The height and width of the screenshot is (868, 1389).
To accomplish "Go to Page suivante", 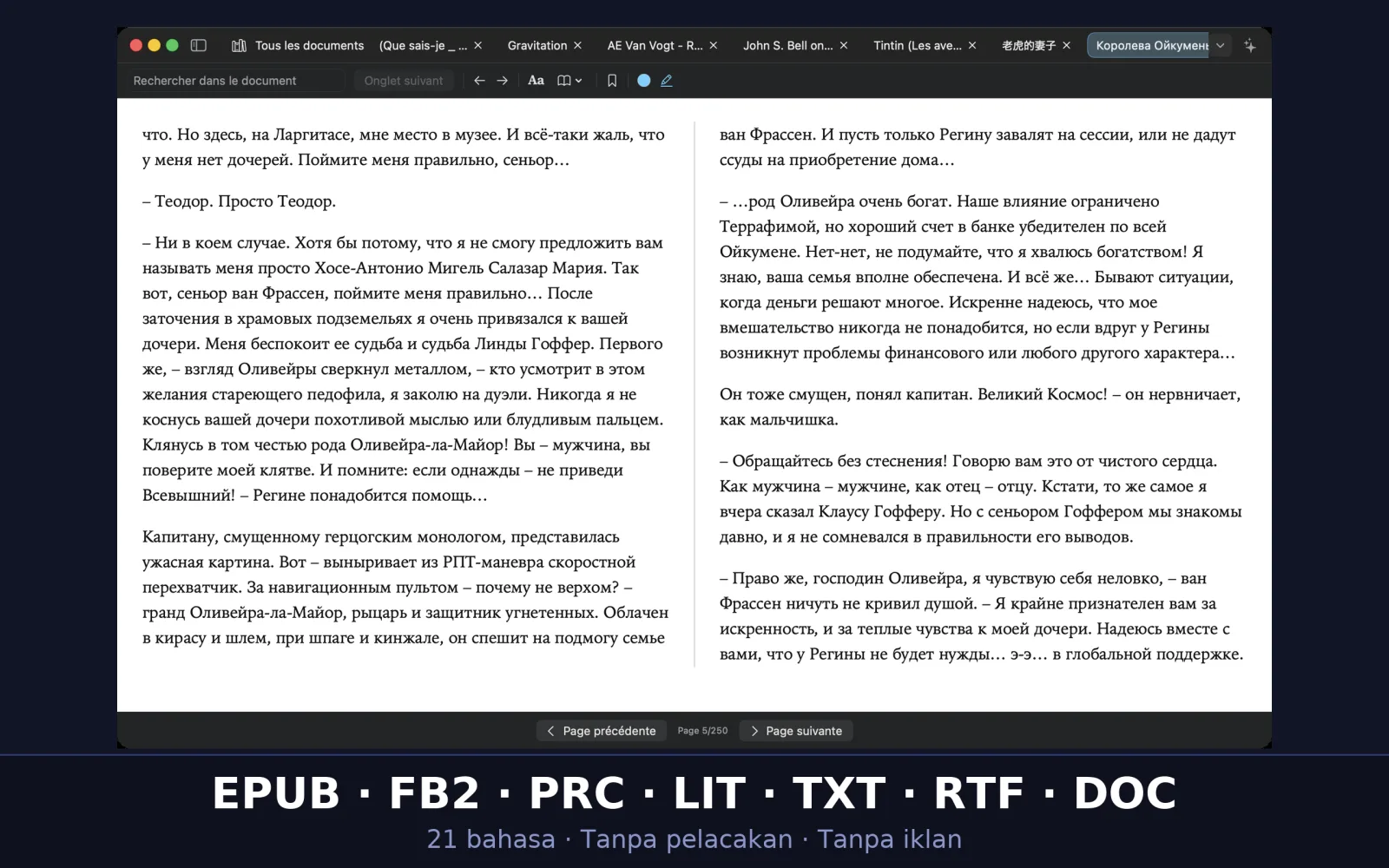I will pos(796,731).
